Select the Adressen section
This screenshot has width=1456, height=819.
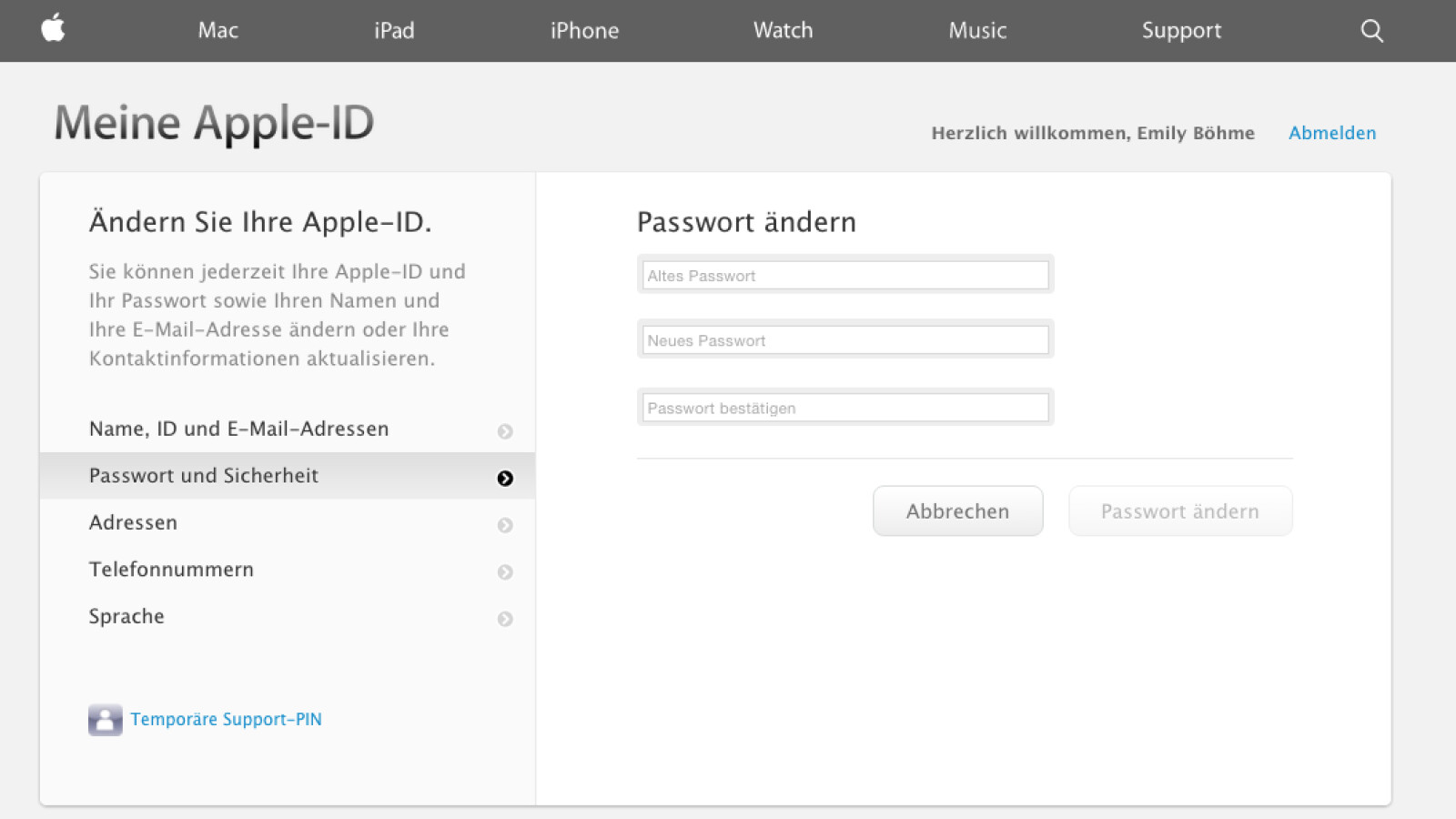click(x=288, y=522)
